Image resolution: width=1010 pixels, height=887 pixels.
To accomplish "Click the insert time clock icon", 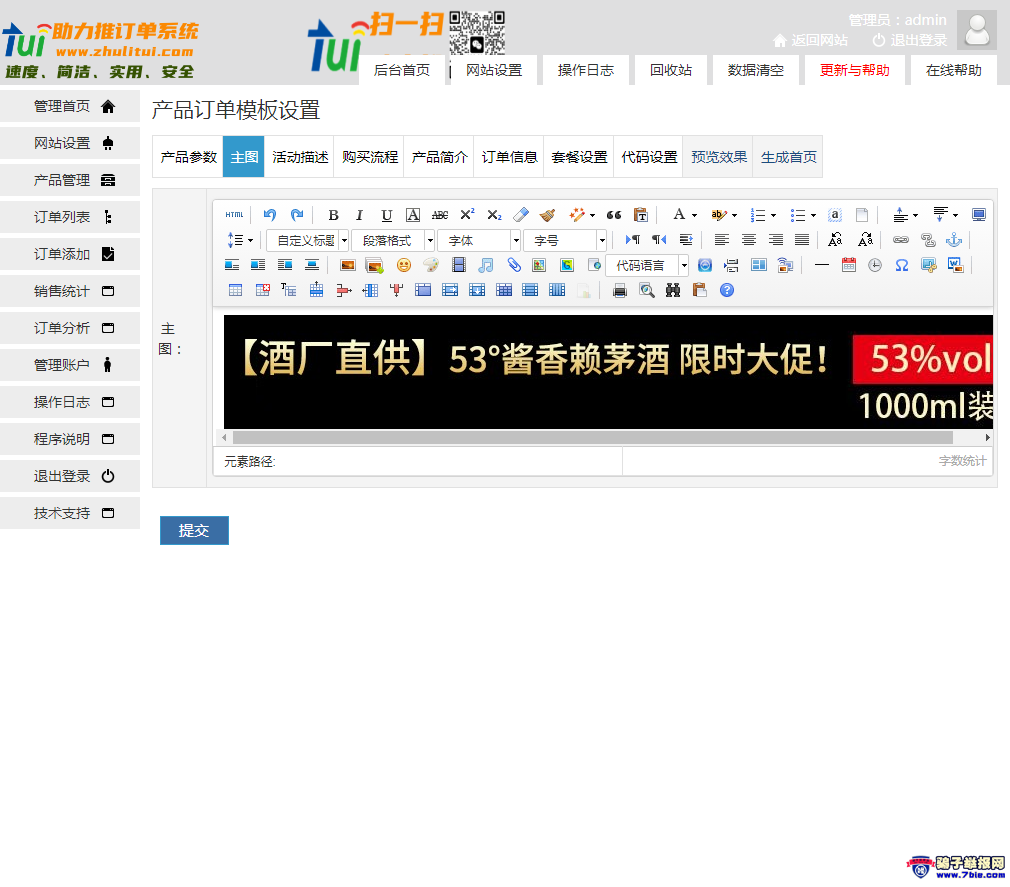I will 875,265.
